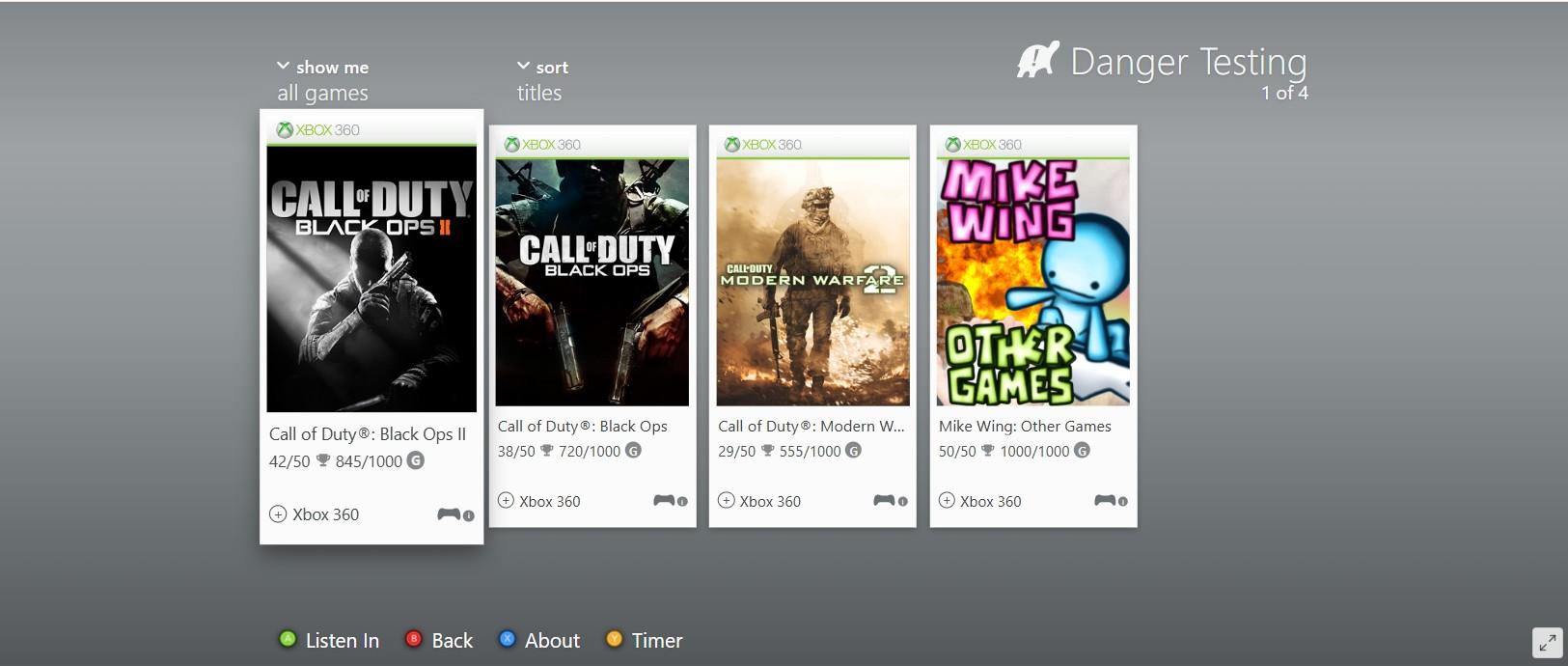Click the plus icon on the Modern Warfare card
Screen dimensions: 1568x666
pyautogui.click(x=727, y=500)
